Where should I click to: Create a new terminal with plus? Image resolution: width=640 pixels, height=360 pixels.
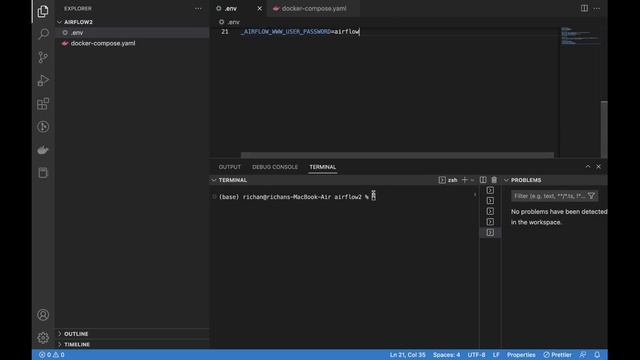click(464, 180)
